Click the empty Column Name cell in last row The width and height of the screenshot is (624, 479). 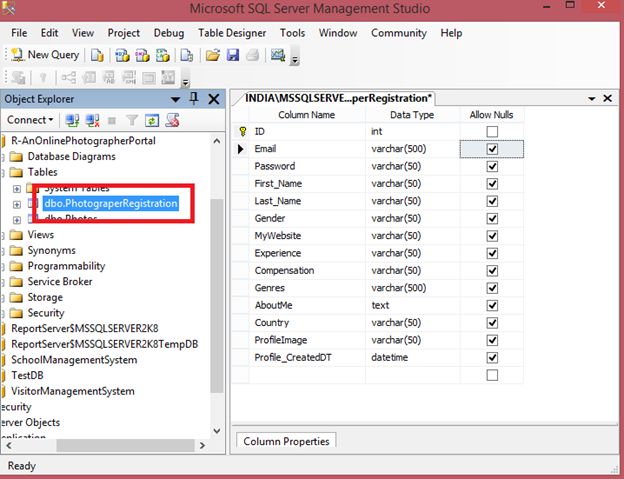click(x=307, y=375)
